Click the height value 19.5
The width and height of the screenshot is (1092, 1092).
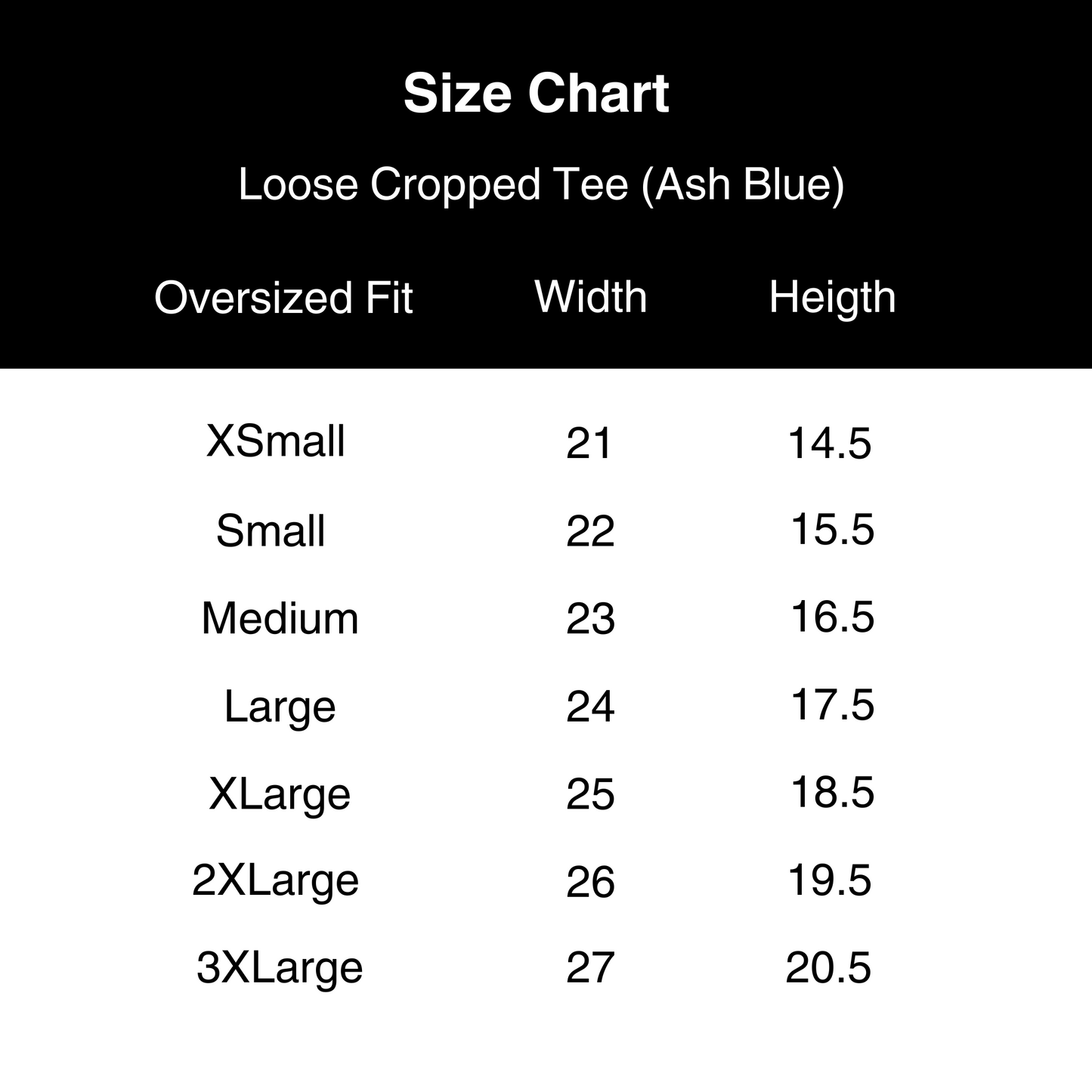[x=829, y=881]
